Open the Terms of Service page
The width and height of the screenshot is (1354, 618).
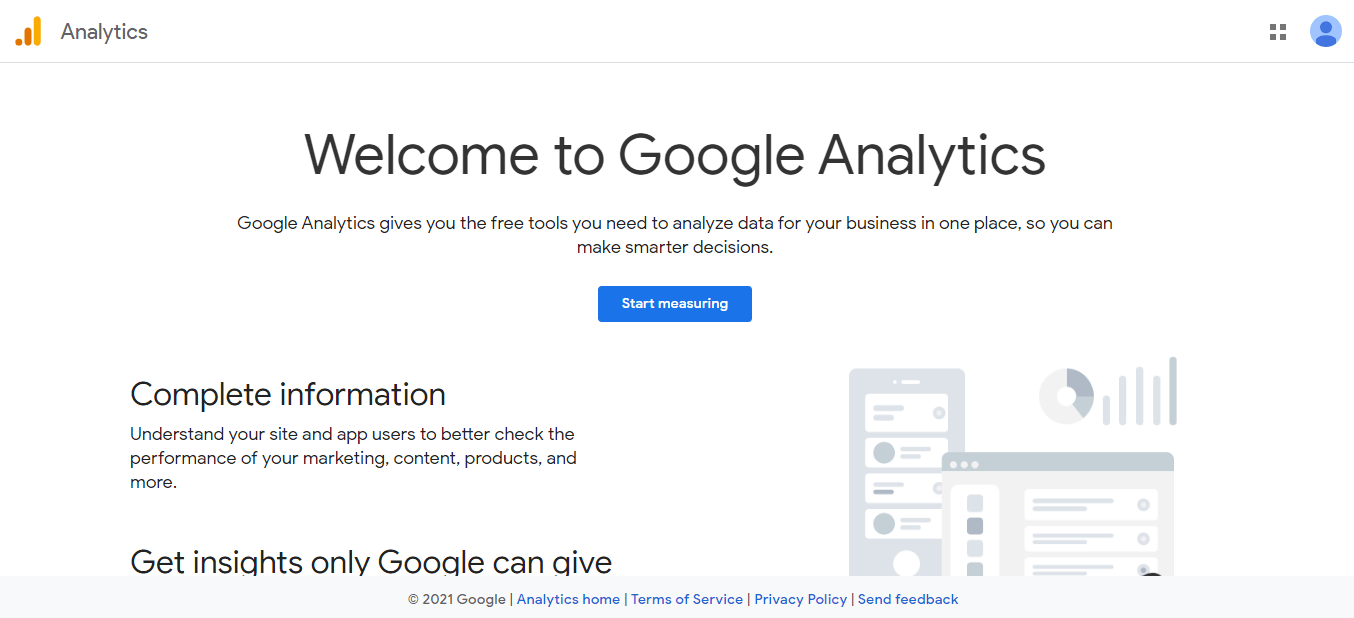click(687, 599)
